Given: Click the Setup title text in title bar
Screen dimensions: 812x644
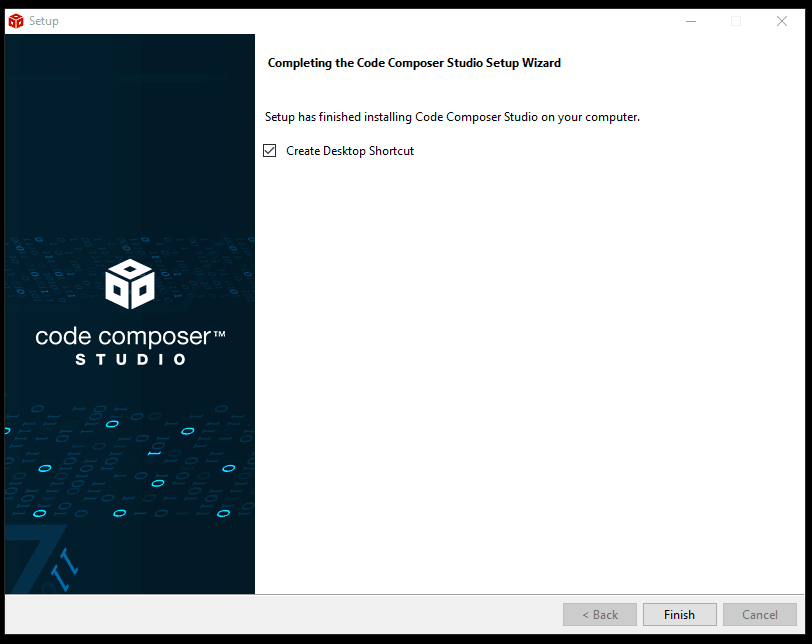Looking at the screenshot, I should pyautogui.click(x=44, y=21).
